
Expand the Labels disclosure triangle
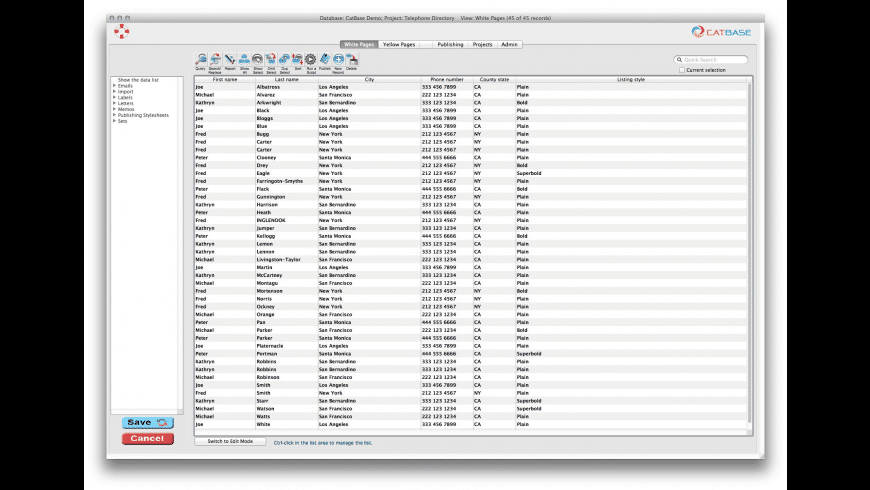[x=115, y=97]
